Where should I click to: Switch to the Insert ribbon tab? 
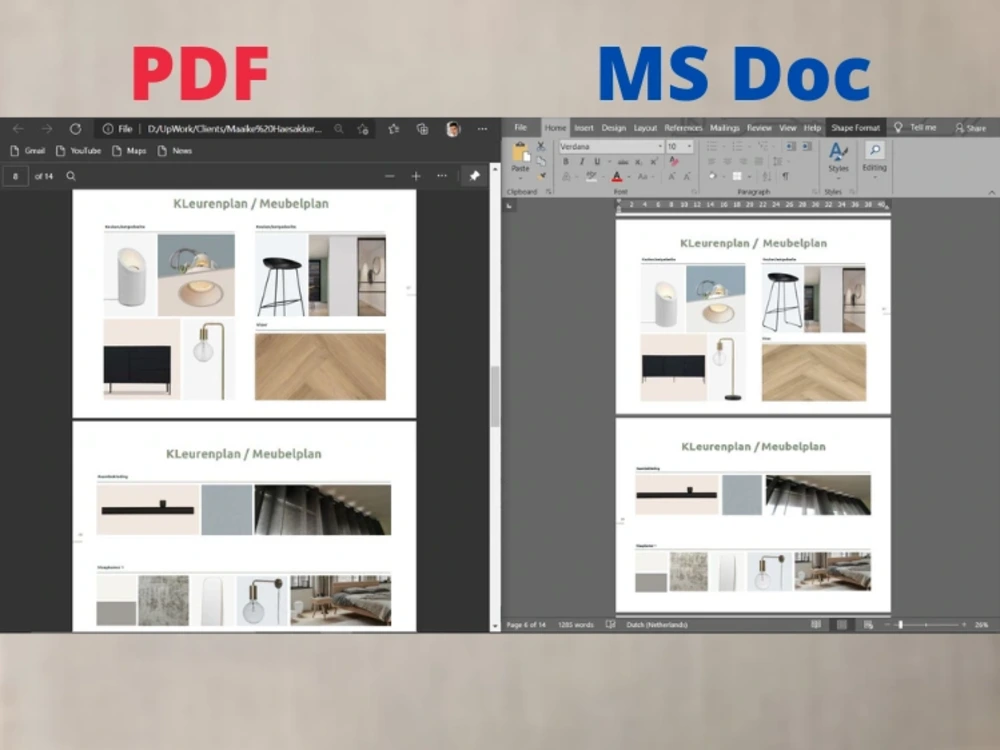(x=584, y=128)
